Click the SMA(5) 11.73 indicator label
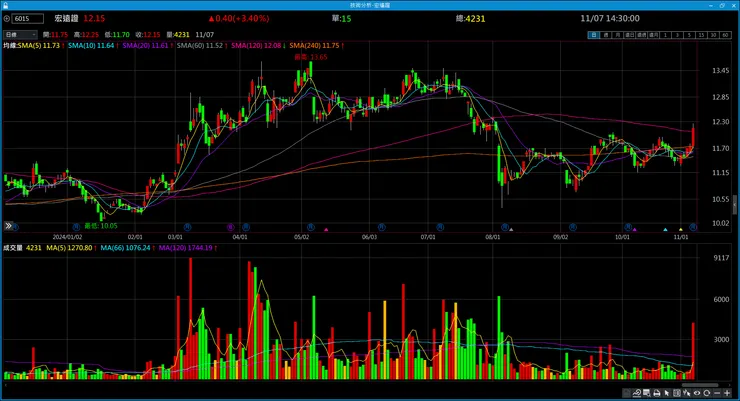This screenshot has width=740, height=401. point(39,46)
